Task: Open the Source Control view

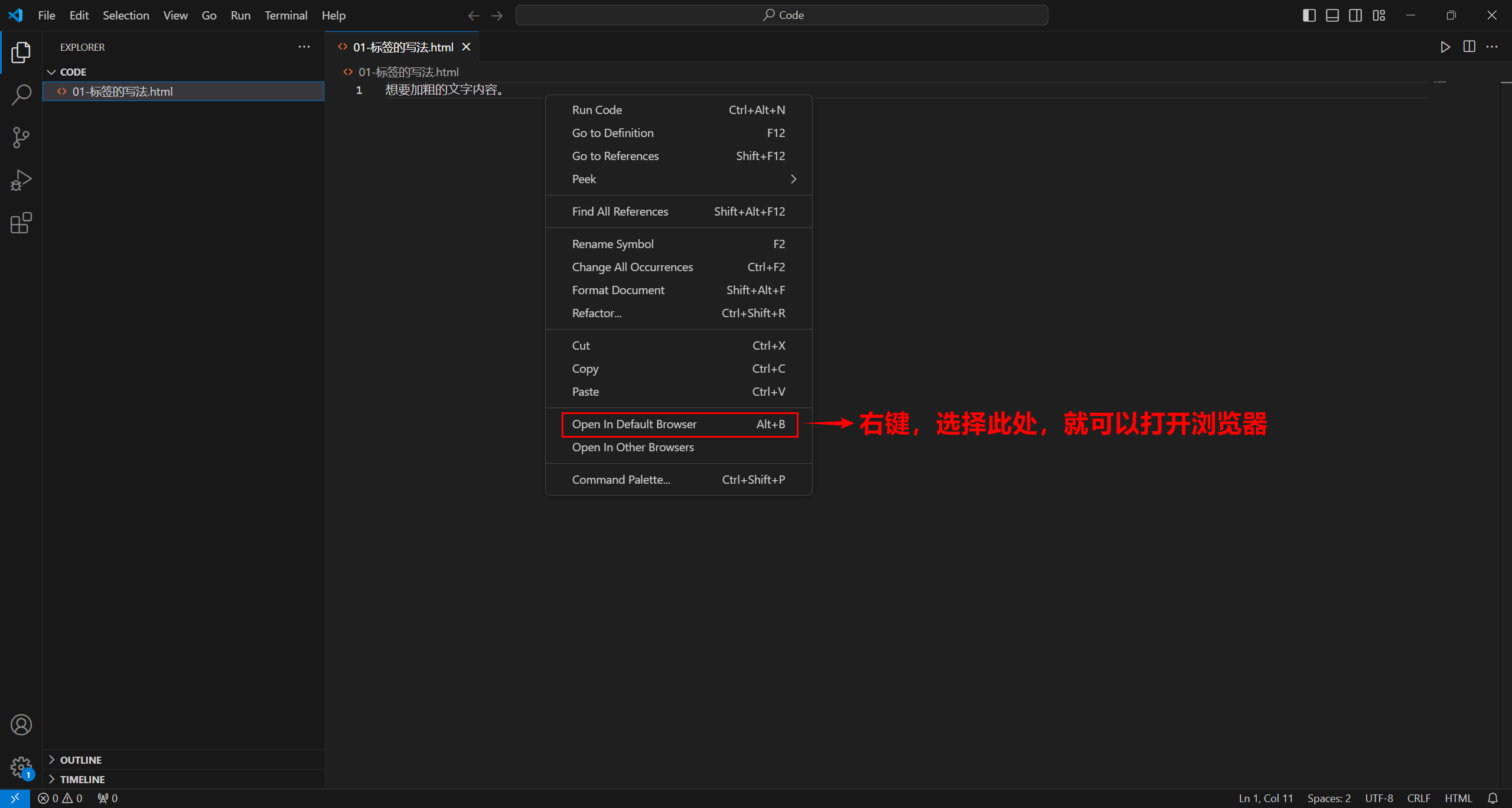Action: [21, 138]
